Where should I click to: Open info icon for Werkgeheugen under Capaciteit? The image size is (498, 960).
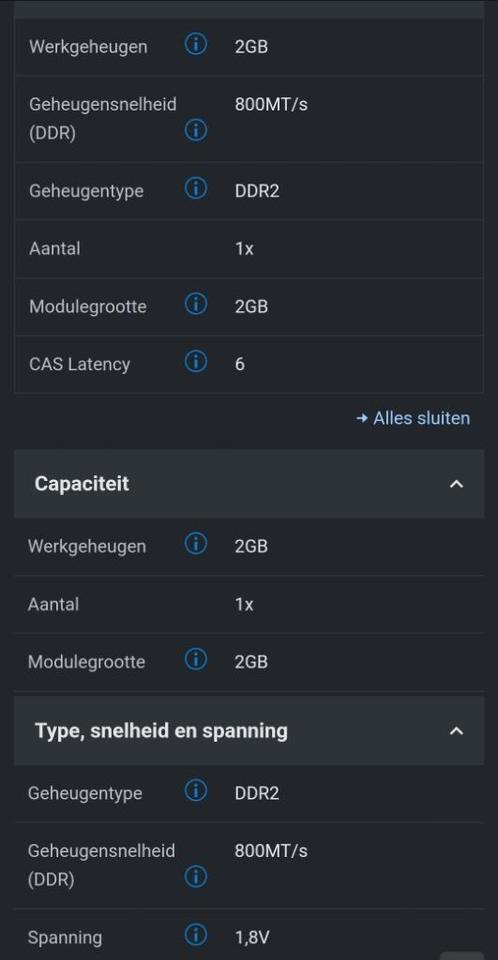(195, 544)
